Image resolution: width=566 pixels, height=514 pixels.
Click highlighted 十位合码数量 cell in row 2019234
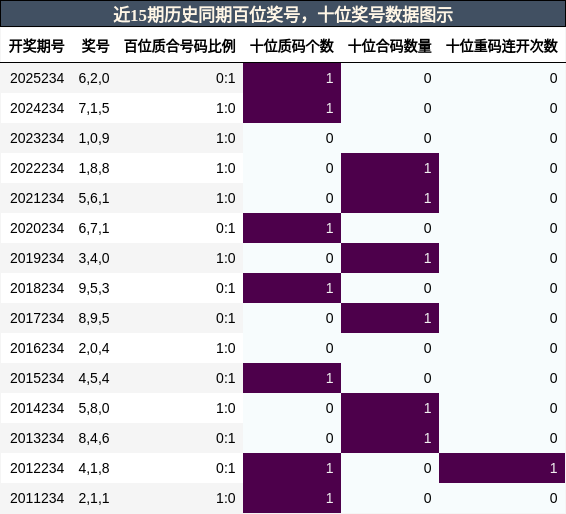[390, 258]
